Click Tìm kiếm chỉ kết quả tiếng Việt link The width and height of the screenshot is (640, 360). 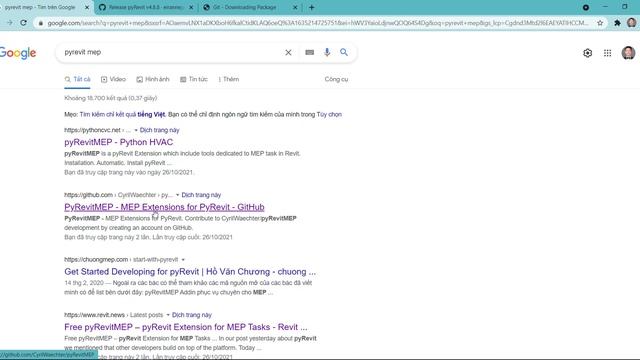coord(122,114)
